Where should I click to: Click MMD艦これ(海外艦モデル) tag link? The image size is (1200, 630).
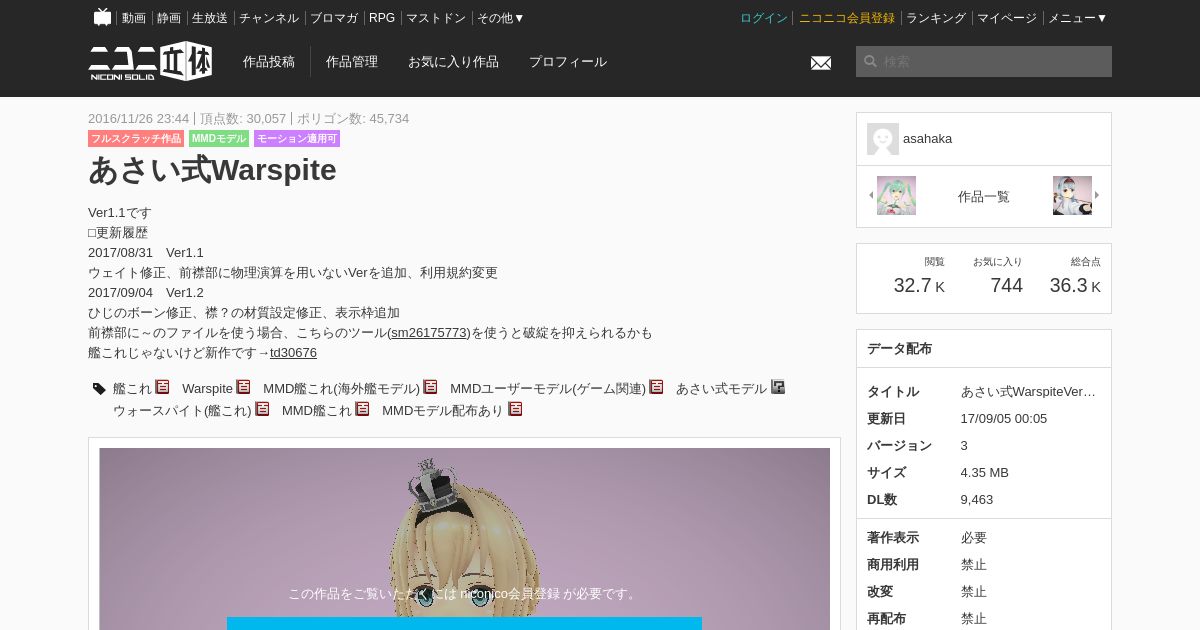coord(341,388)
